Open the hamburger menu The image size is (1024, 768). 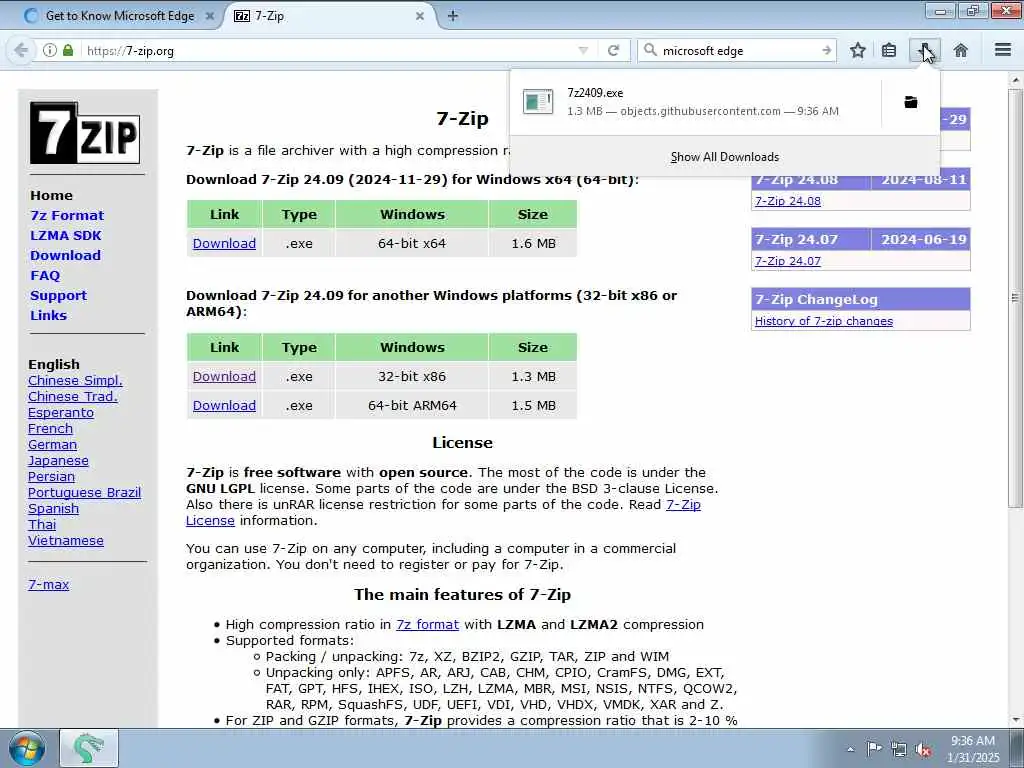1003,50
